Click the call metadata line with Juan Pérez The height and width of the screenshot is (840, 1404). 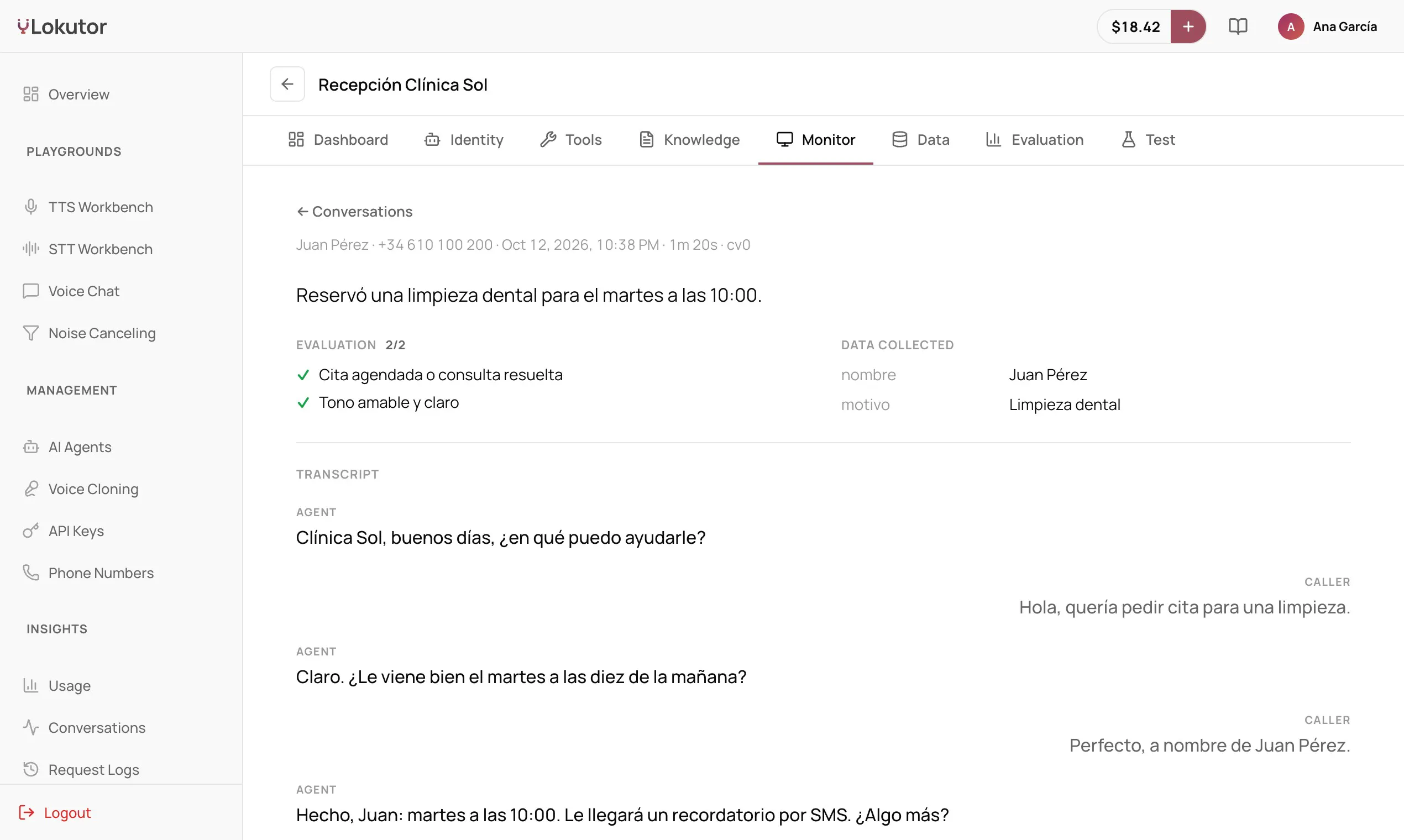tap(523, 244)
